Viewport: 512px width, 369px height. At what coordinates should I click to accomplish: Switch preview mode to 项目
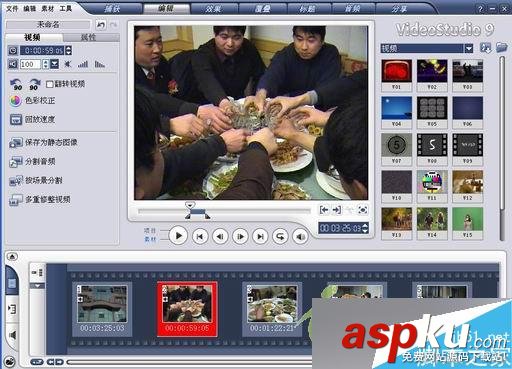pyautogui.click(x=150, y=230)
